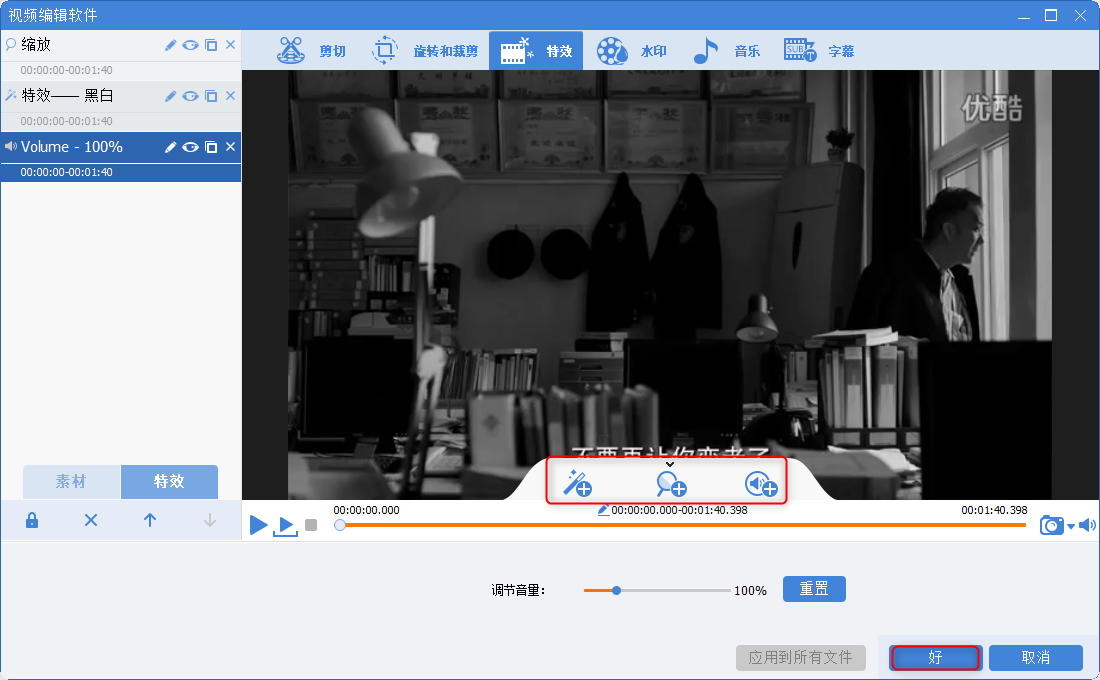Click the 缩放 time range 00:00:00-00:01:40
This screenshot has height=680, width=1100.
coord(67,70)
